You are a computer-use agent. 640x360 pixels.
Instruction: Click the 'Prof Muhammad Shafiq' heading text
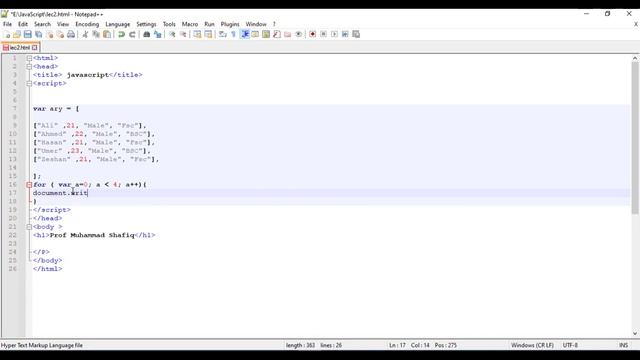92,235
